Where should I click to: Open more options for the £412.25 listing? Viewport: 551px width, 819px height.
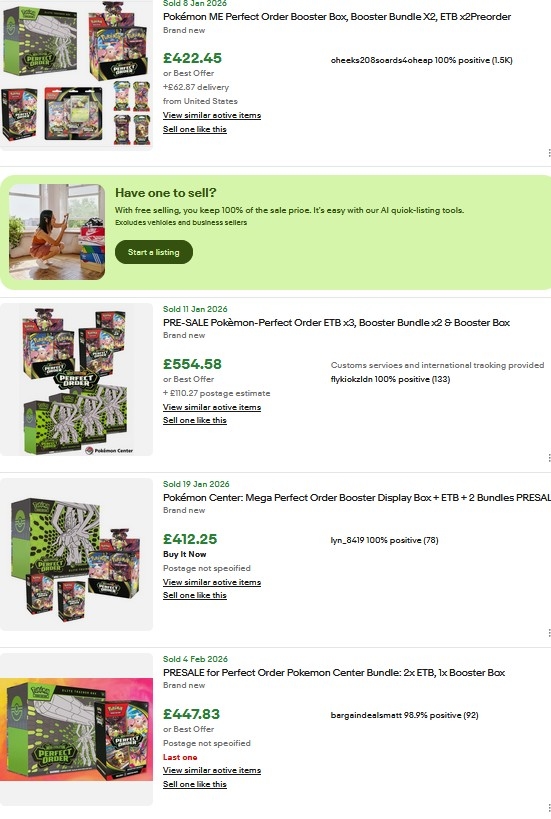(548, 633)
